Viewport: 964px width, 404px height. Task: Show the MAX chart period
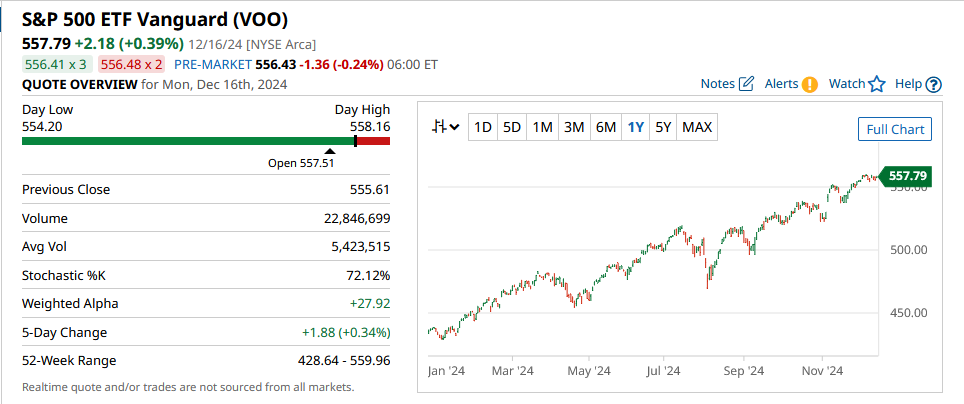[x=697, y=127]
